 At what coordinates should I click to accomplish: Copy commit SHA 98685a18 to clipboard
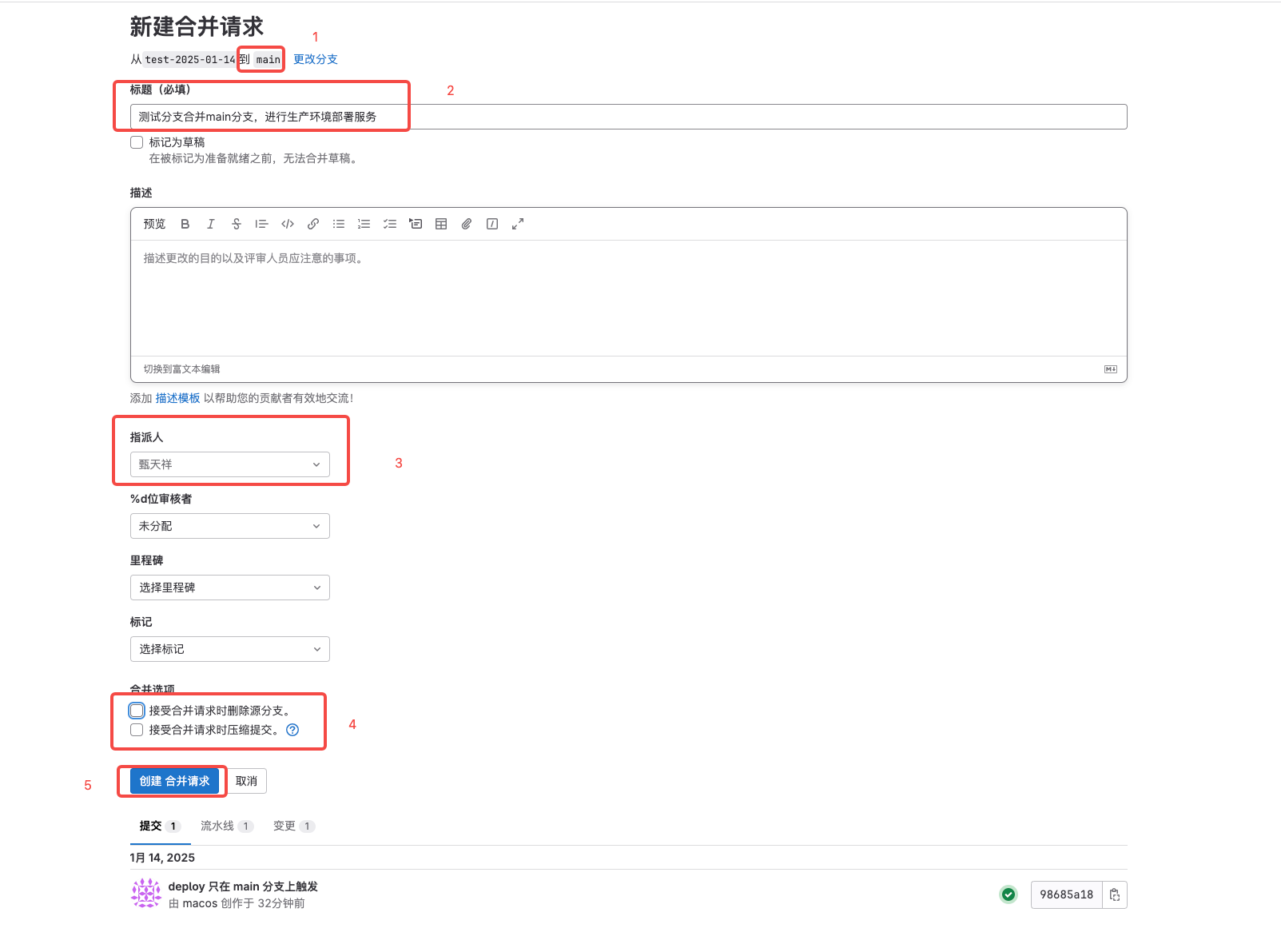tap(1115, 894)
